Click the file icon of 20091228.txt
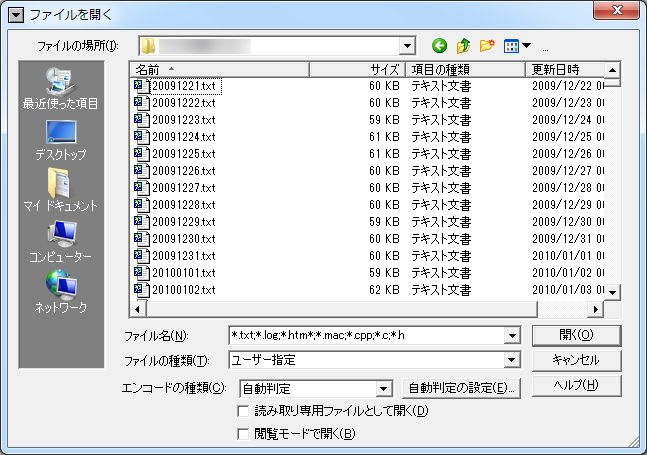 142,205
